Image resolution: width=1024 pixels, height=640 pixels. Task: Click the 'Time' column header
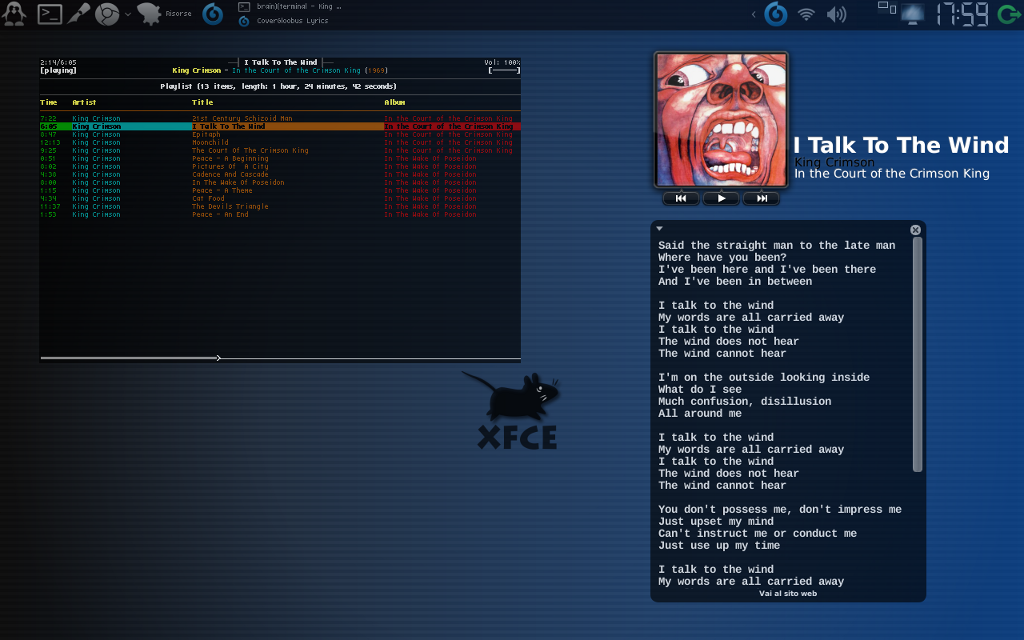(48, 103)
